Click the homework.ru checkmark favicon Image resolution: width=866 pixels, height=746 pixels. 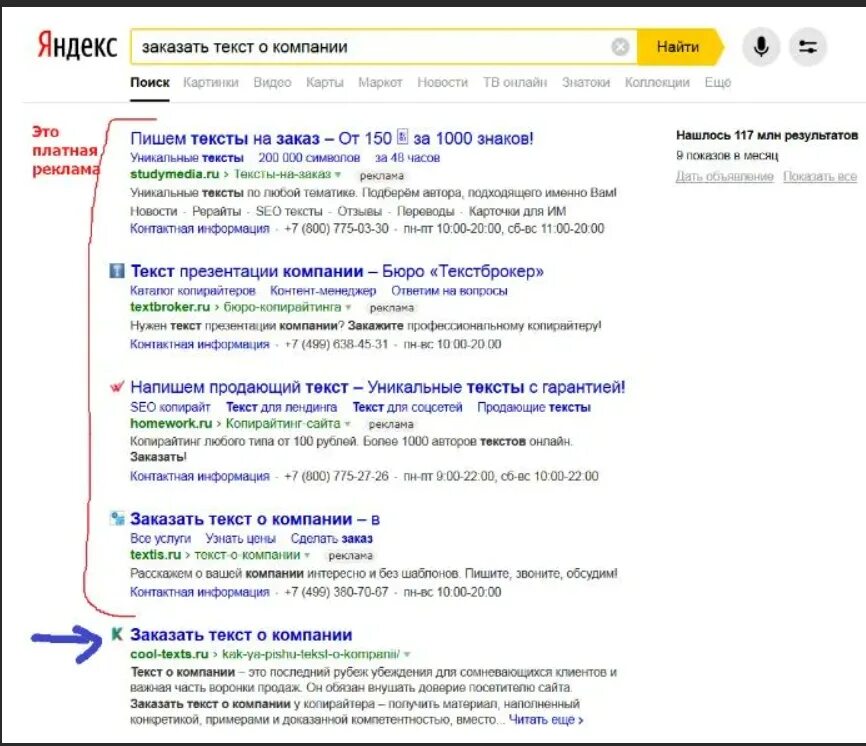pyautogui.click(x=117, y=387)
